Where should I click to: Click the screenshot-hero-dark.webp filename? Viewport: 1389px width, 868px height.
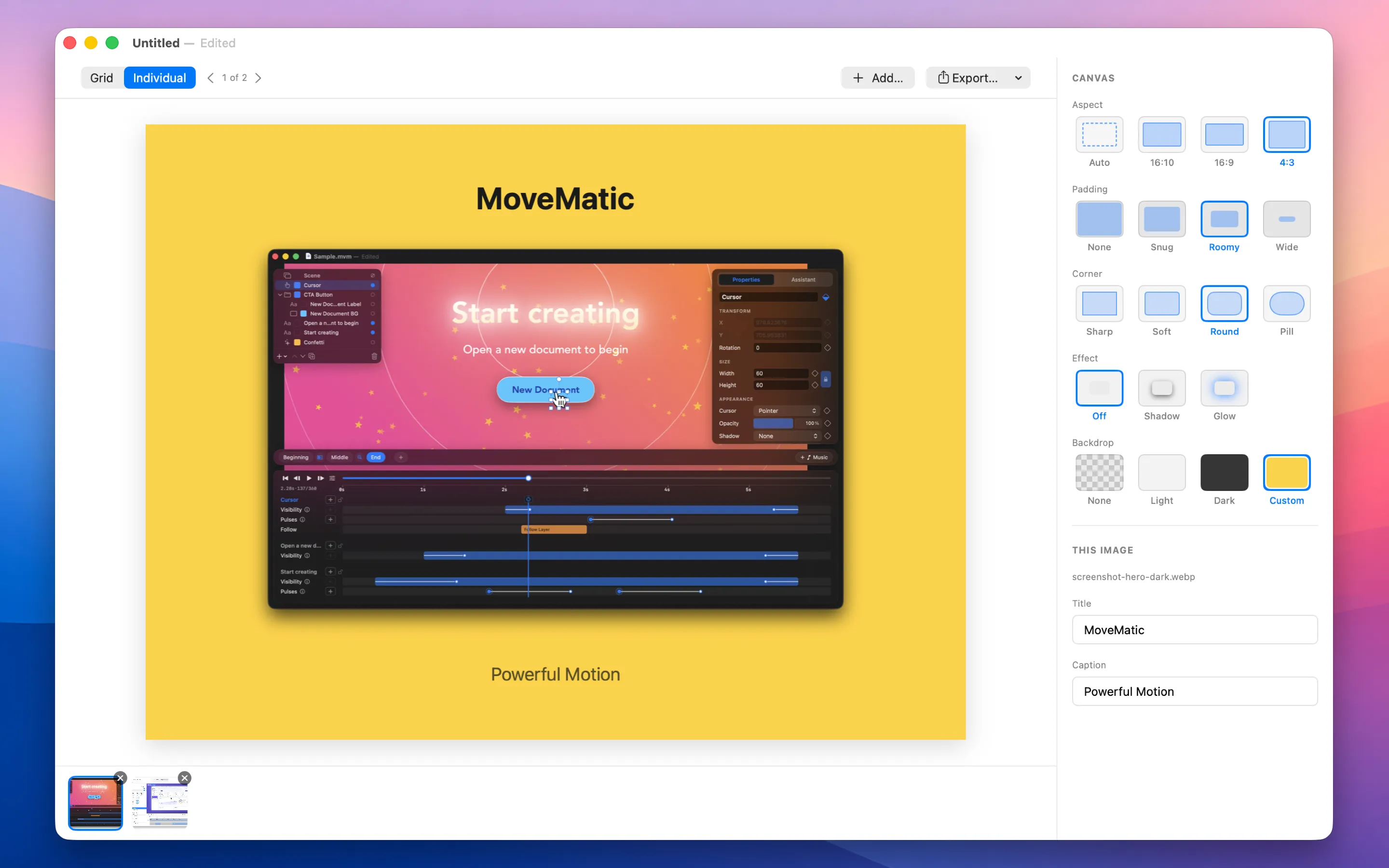(x=1133, y=576)
